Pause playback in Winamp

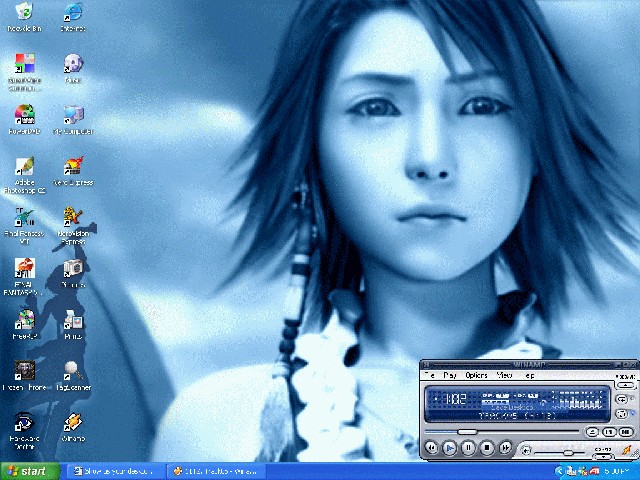[x=468, y=448]
